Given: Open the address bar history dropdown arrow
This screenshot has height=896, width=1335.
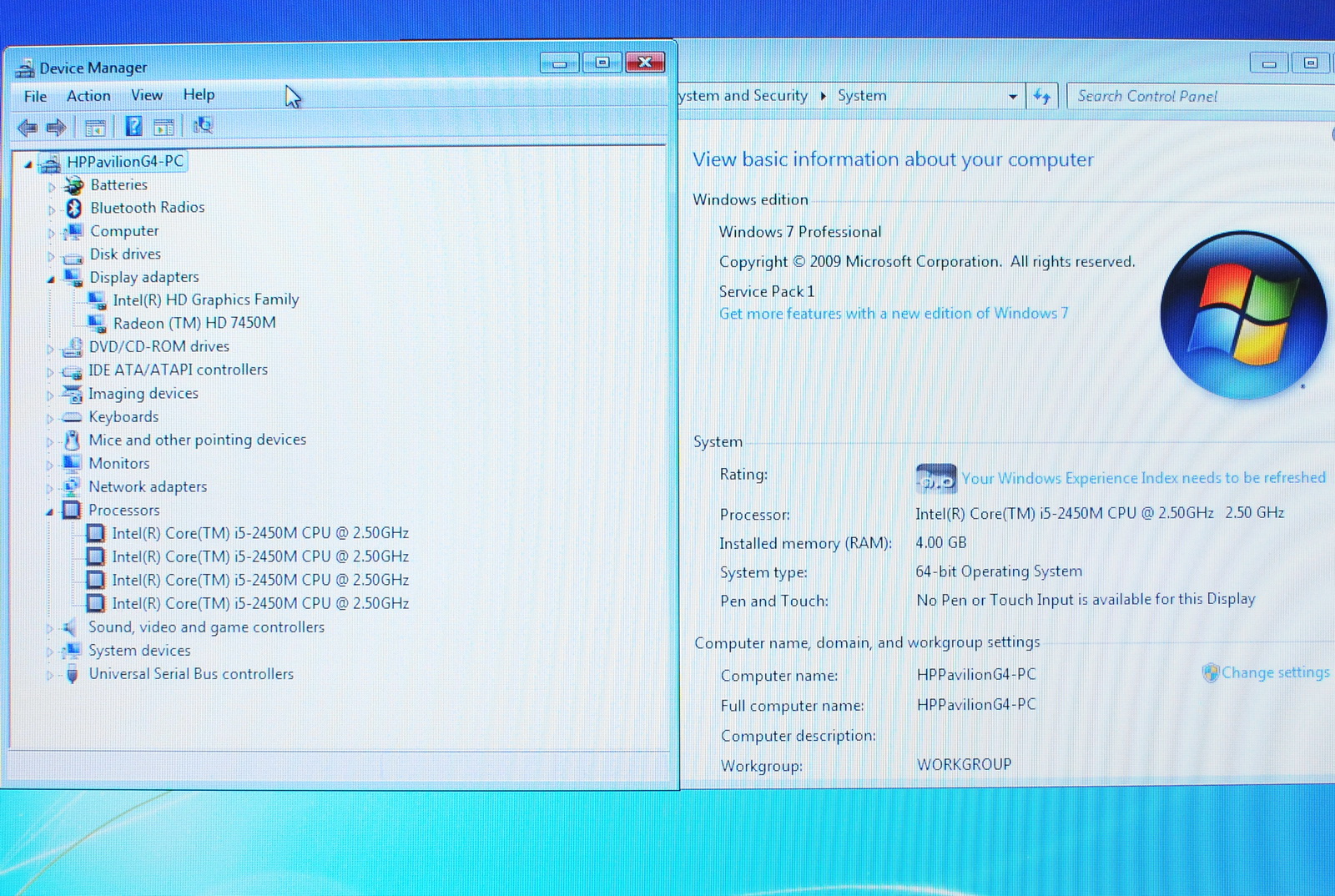Looking at the screenshot, I should (1012, 97).
